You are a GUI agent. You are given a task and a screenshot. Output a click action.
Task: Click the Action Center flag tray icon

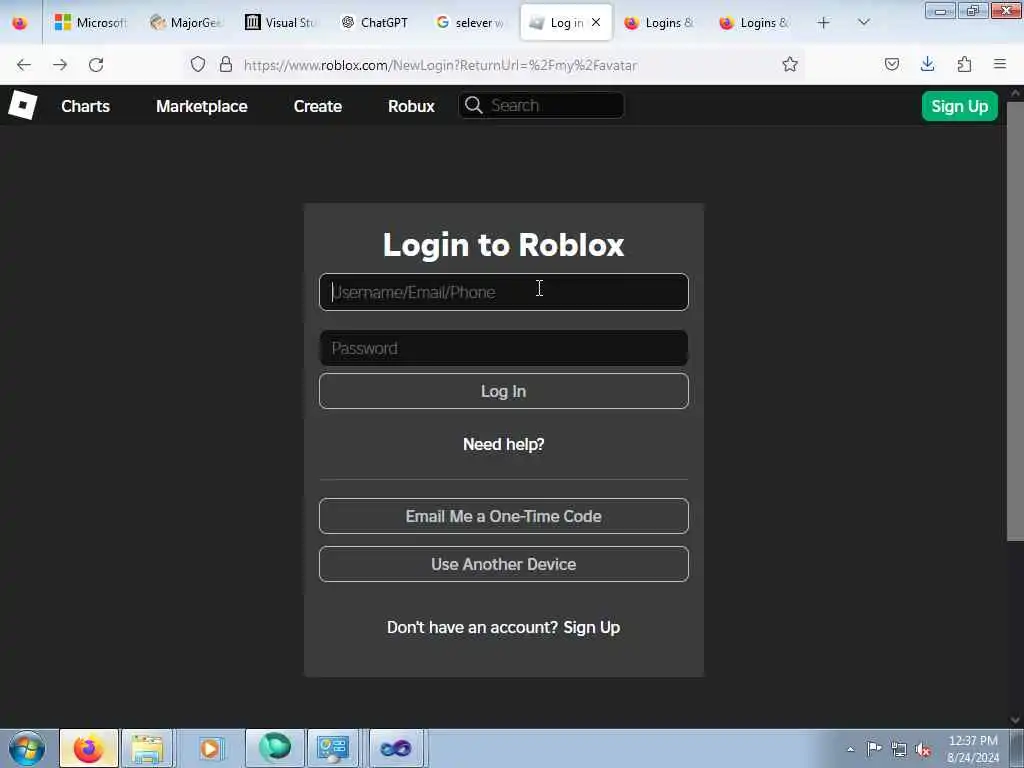click(x=874, y=748)
